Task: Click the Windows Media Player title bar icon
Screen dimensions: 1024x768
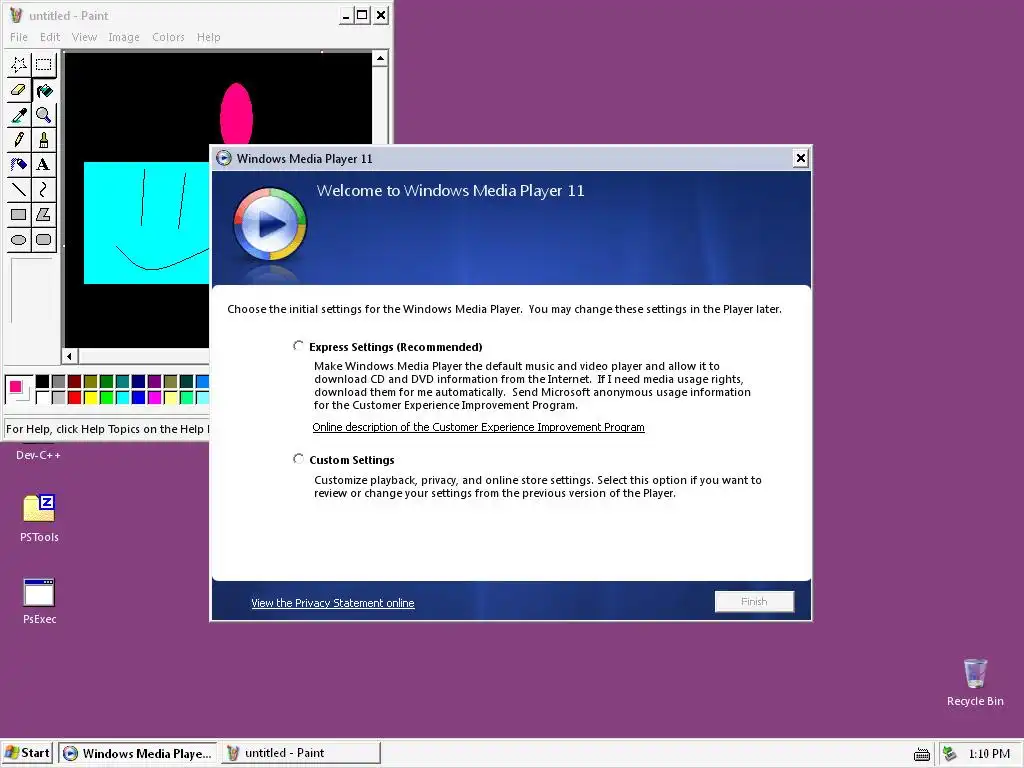Action: click(224, 158)
